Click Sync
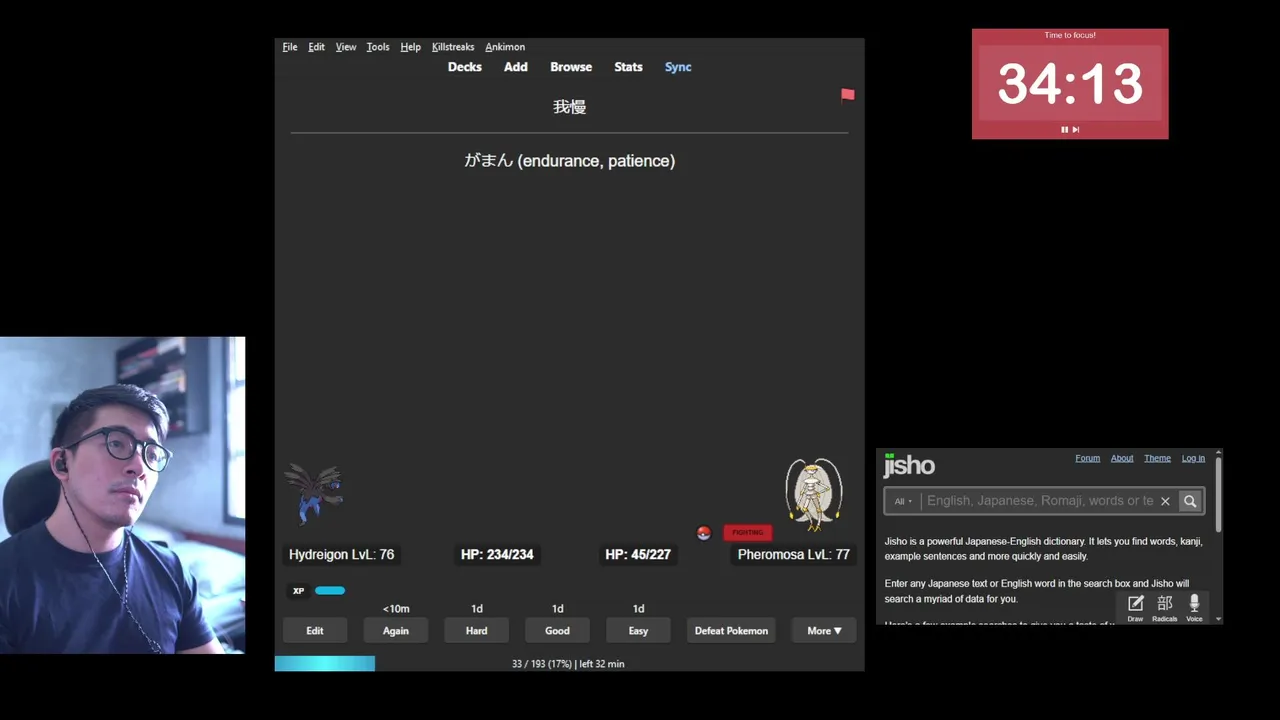 click(x=678, y=67)
